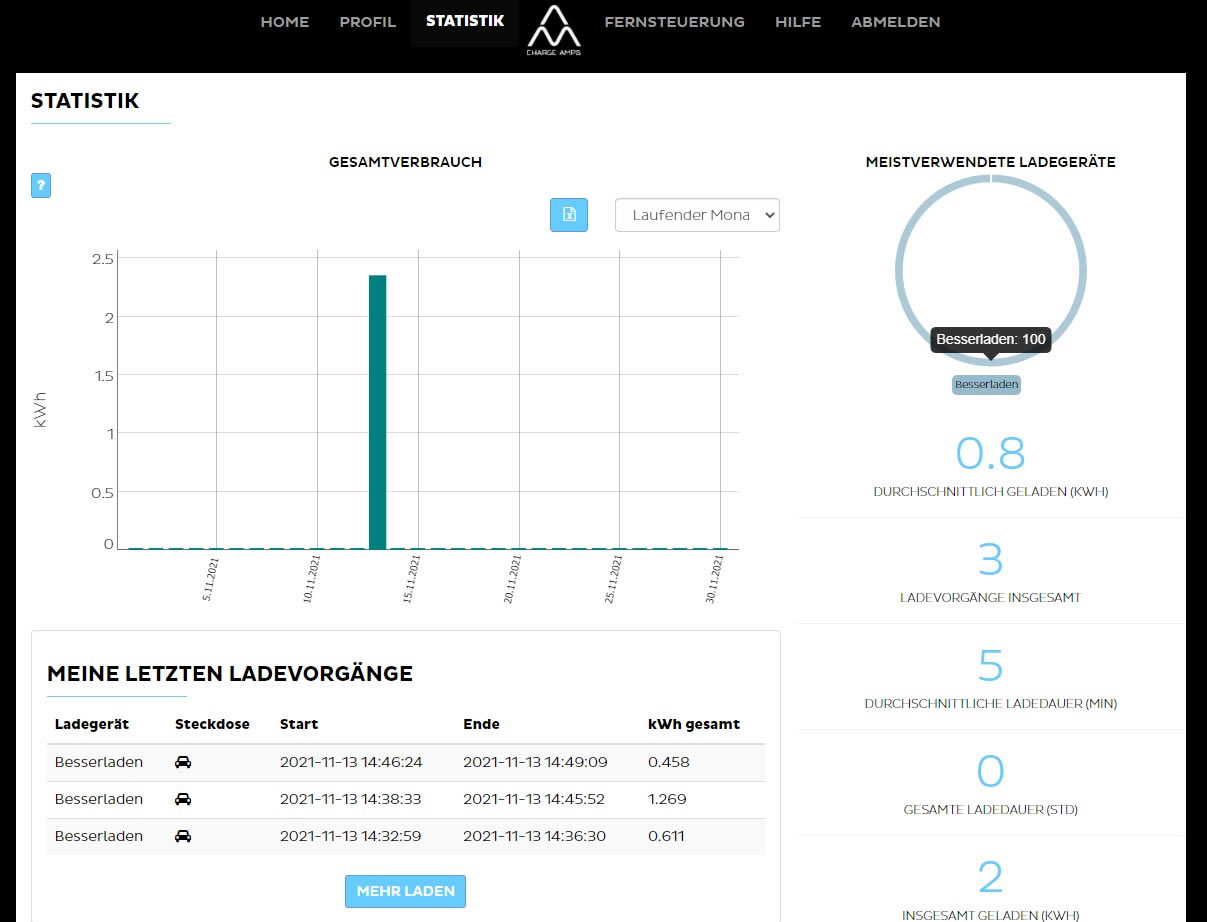The image size is (1207, 922).
Task: Click the teal consumption bar in chart
Action: pyautogui.click(x=377, y=410)
